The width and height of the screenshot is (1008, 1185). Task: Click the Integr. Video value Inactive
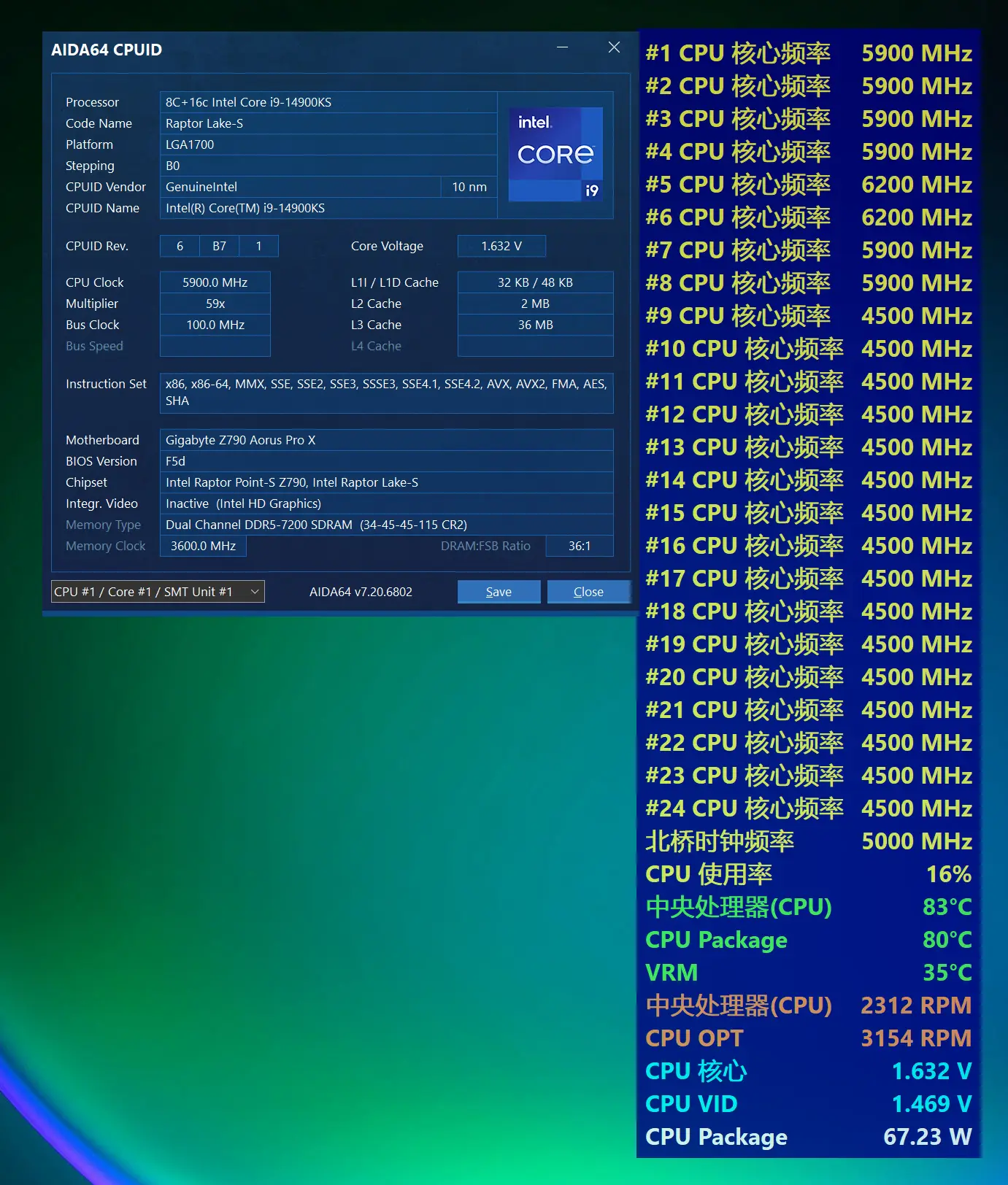386,503
